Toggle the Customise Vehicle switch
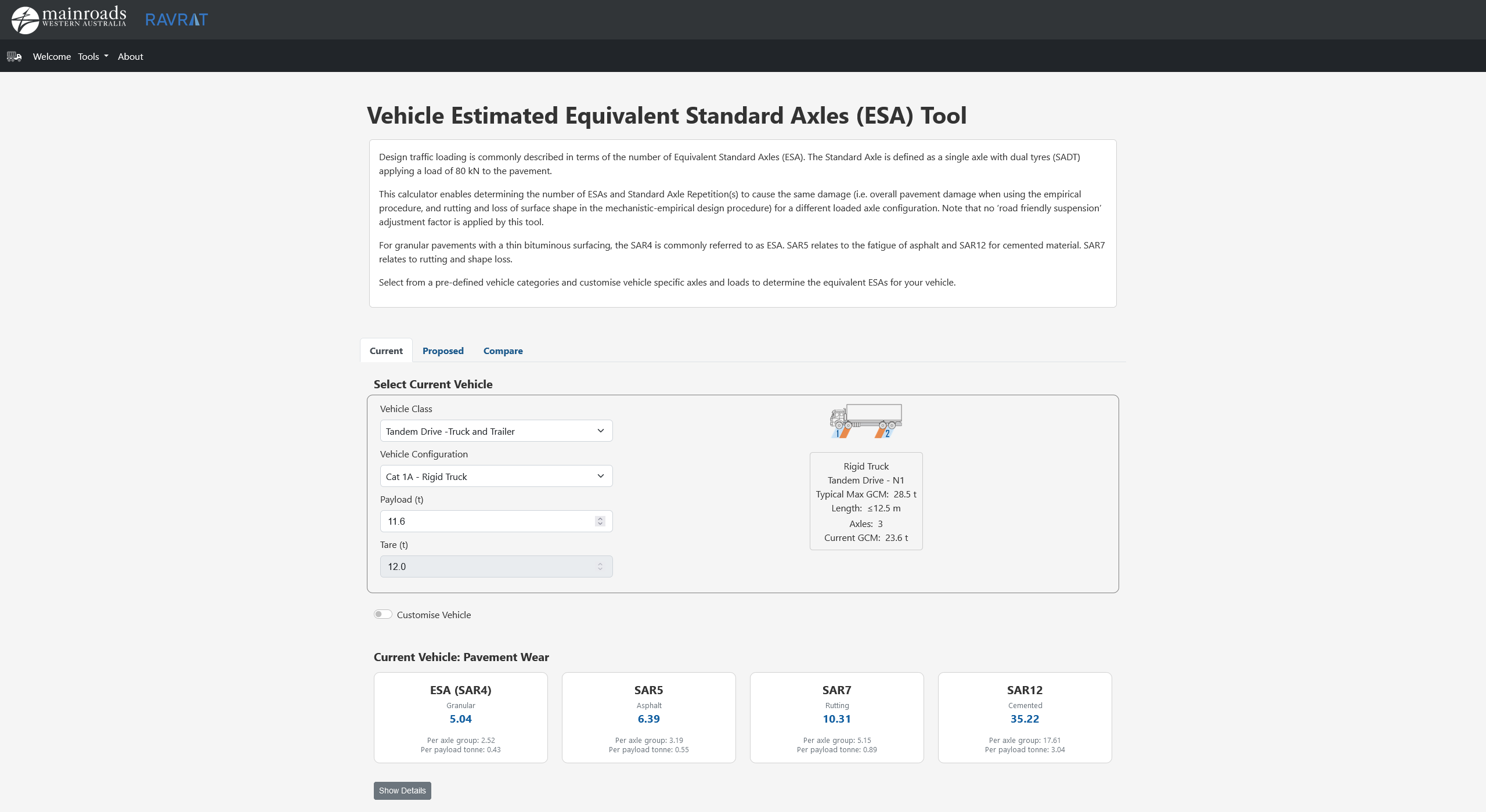 point(383,615)
